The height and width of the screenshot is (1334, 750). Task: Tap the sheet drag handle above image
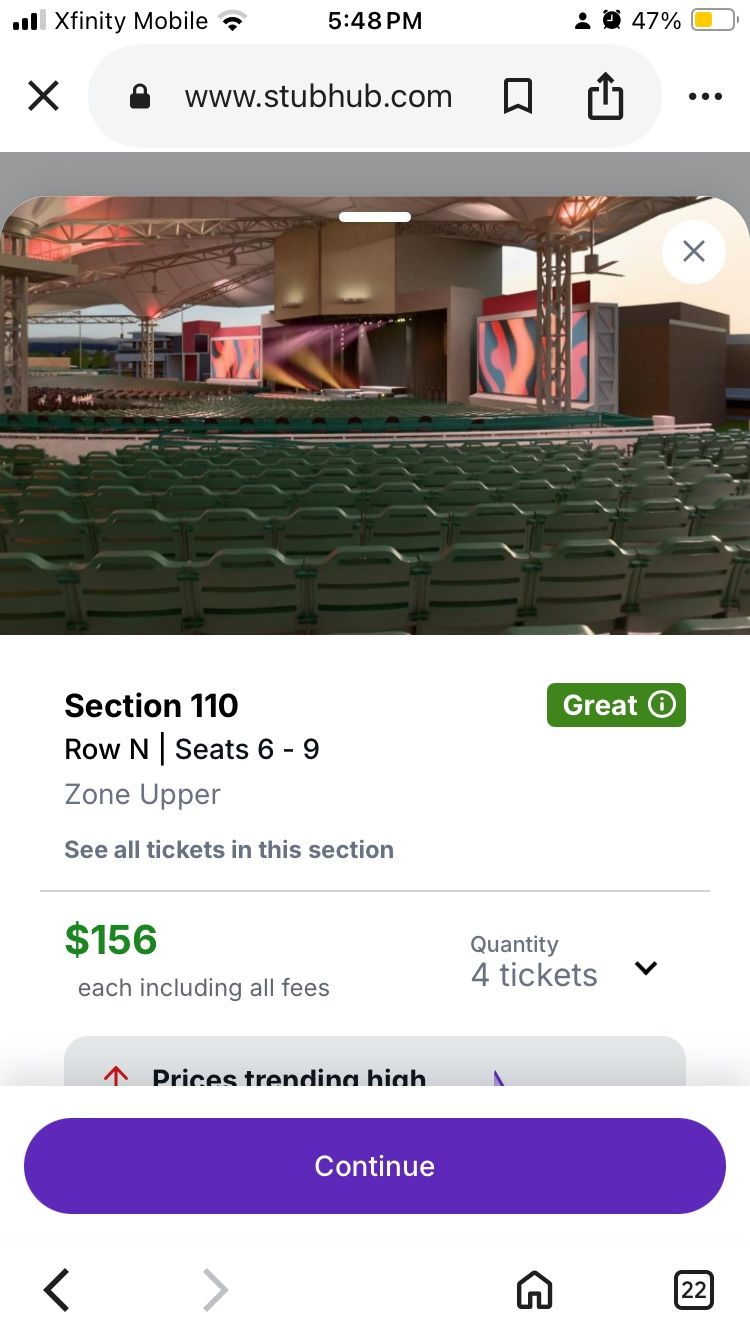point(375,217)
